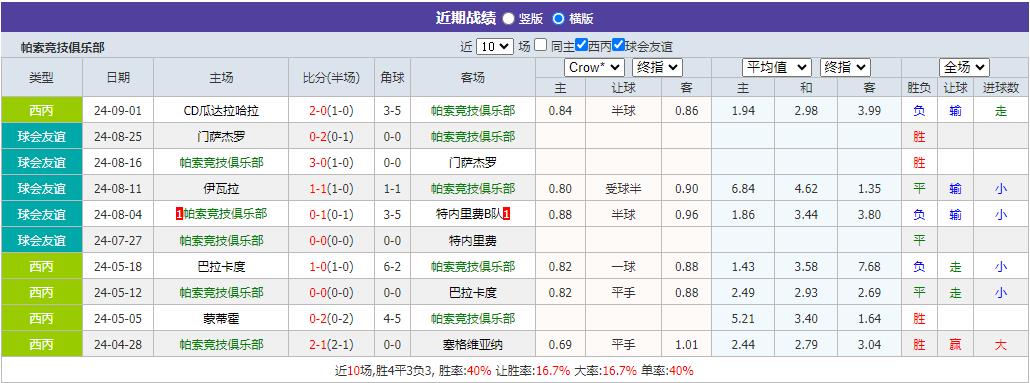Click 塞格维亚纳 away team link

click(x=473, y=344)
